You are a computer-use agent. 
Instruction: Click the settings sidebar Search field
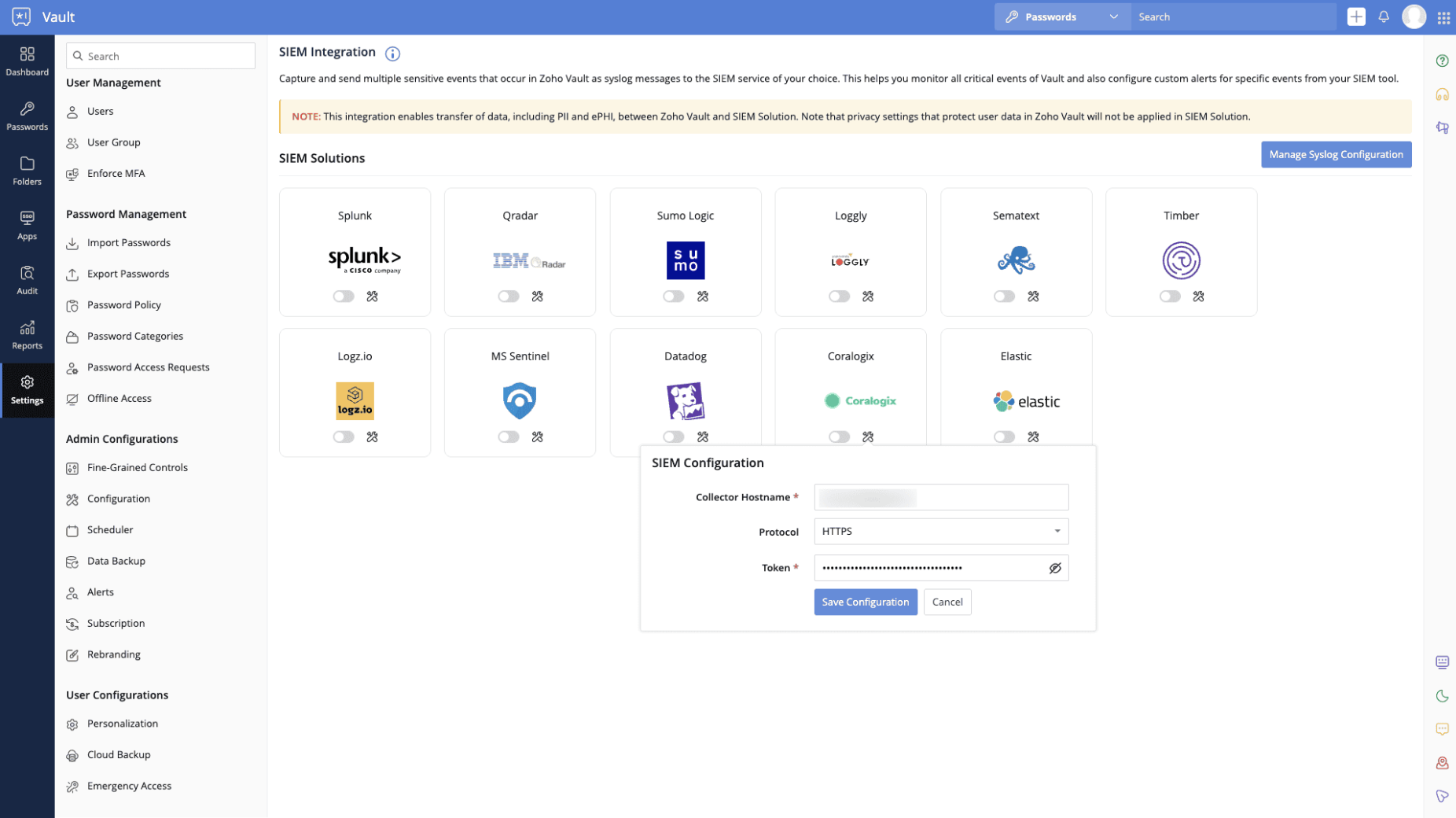(160, 56)
